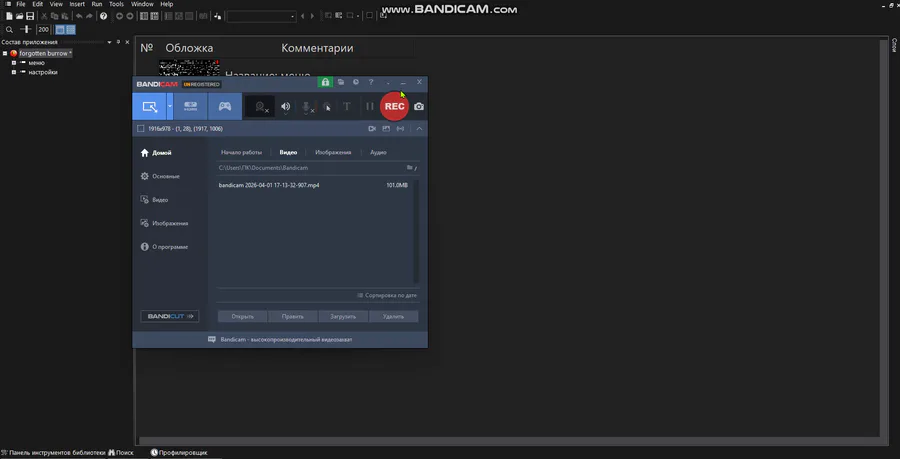Toggle speaker sound recording in Bandicam
Viewport: 900px width, 459px height.
[x=285, y=106]
